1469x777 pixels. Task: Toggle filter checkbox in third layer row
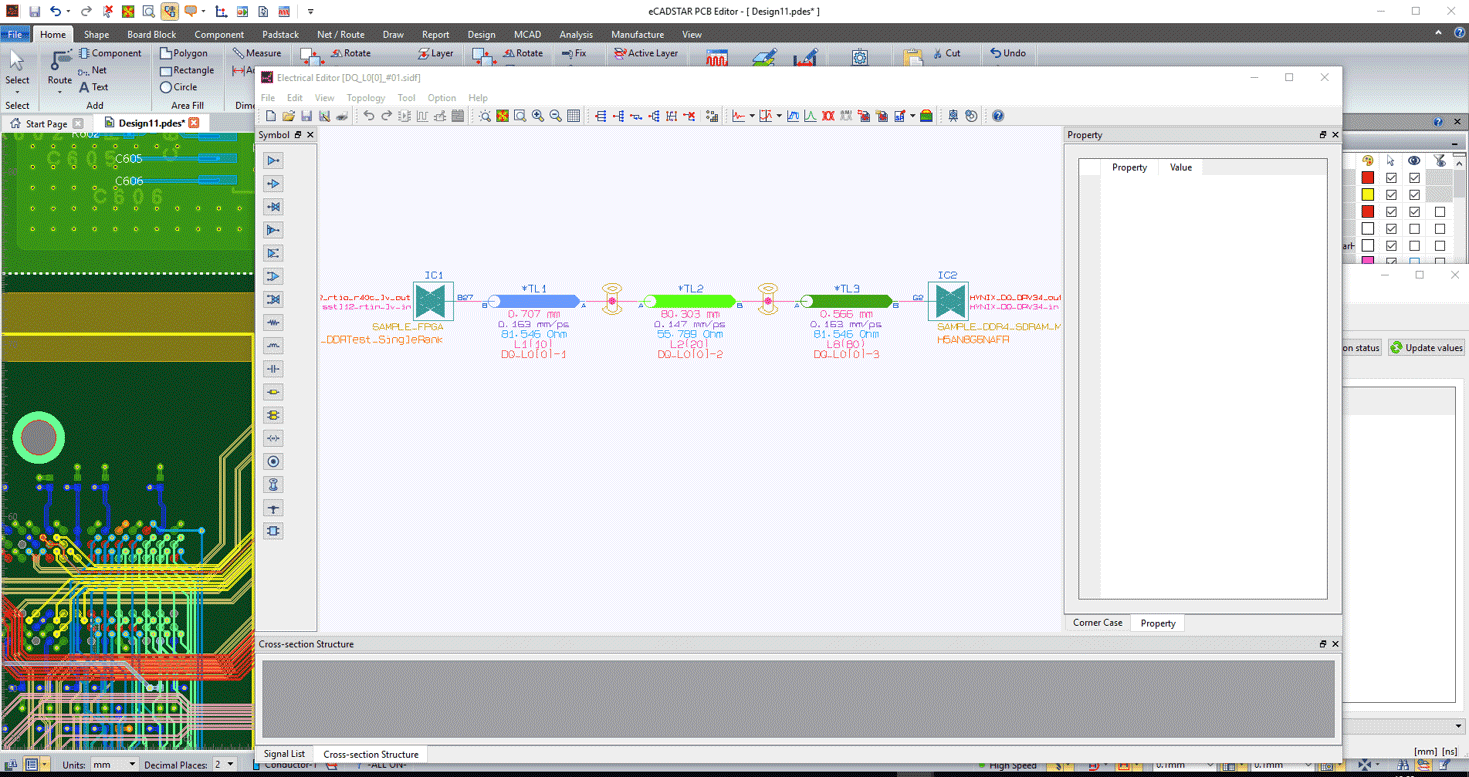[1440, 212]
